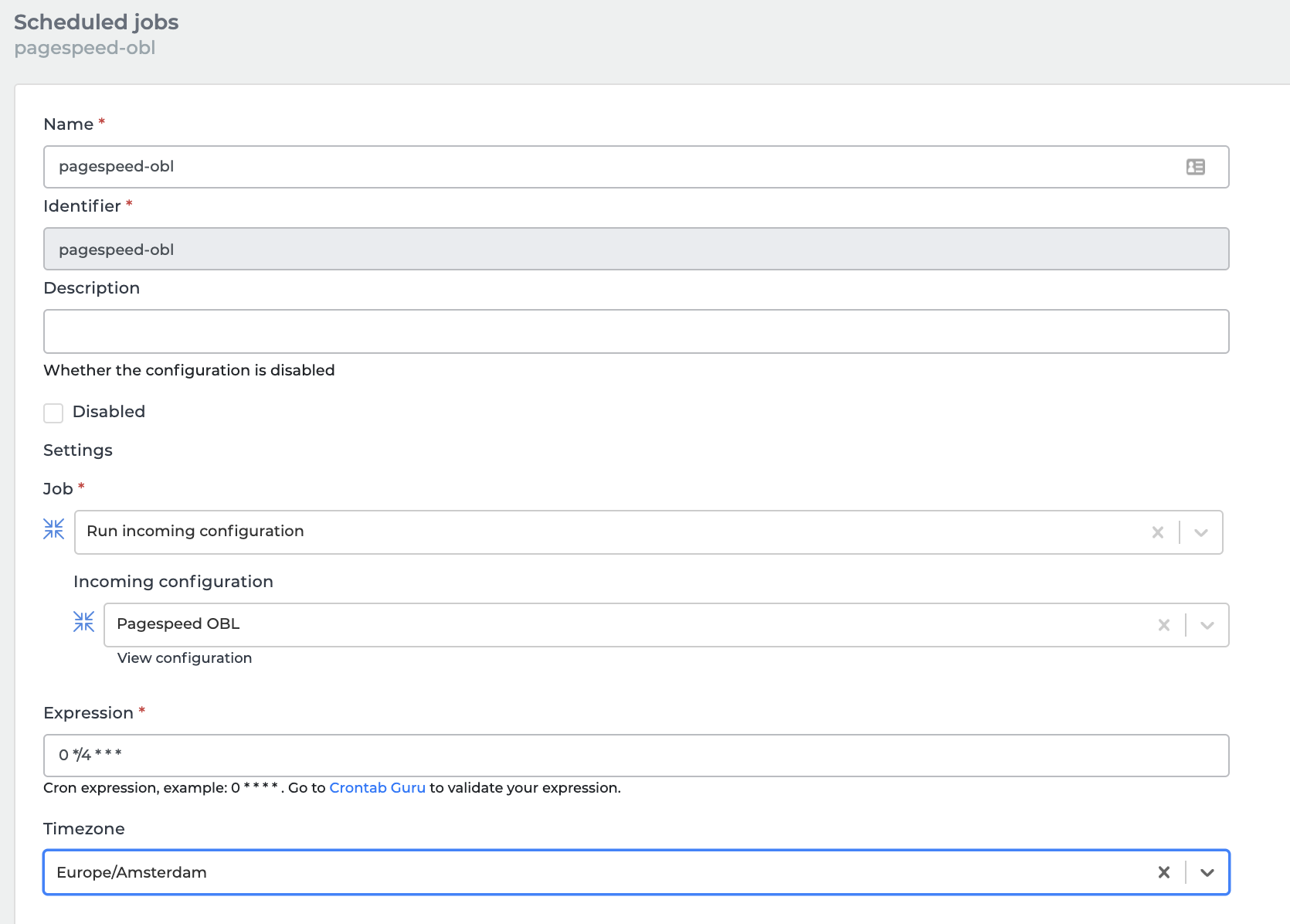Click the greyed Identifier field

point(636,249)
